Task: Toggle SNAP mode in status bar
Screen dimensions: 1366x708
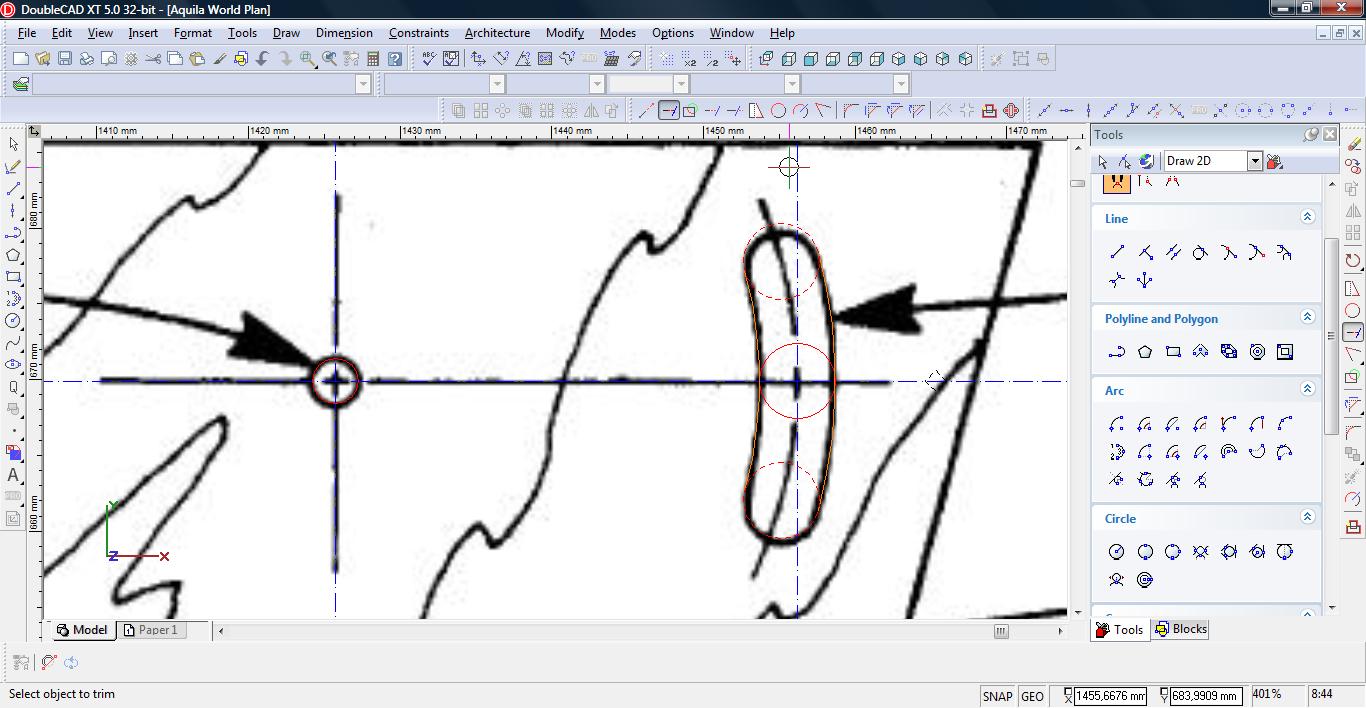Action: 997,696
